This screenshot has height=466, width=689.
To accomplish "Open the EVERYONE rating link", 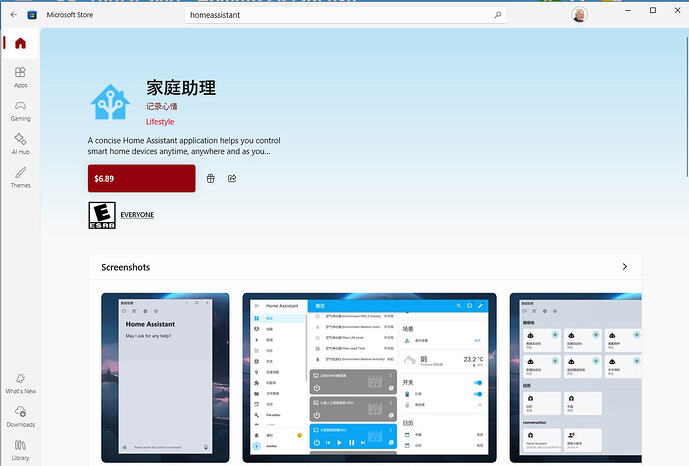I will click(x=137, y=215).
